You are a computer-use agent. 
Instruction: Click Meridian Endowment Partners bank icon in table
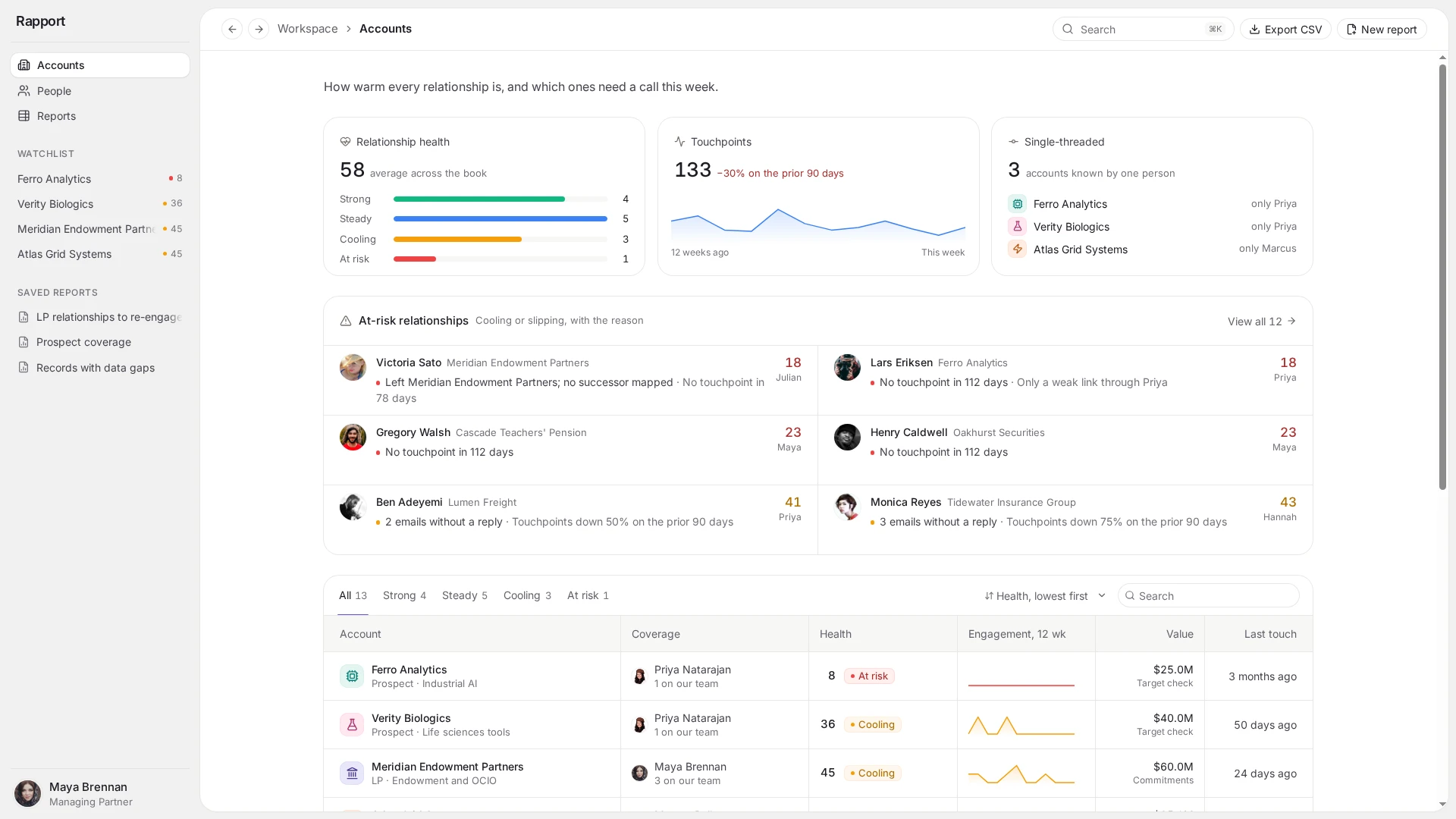pyautogui.click(x=352, y=773)
